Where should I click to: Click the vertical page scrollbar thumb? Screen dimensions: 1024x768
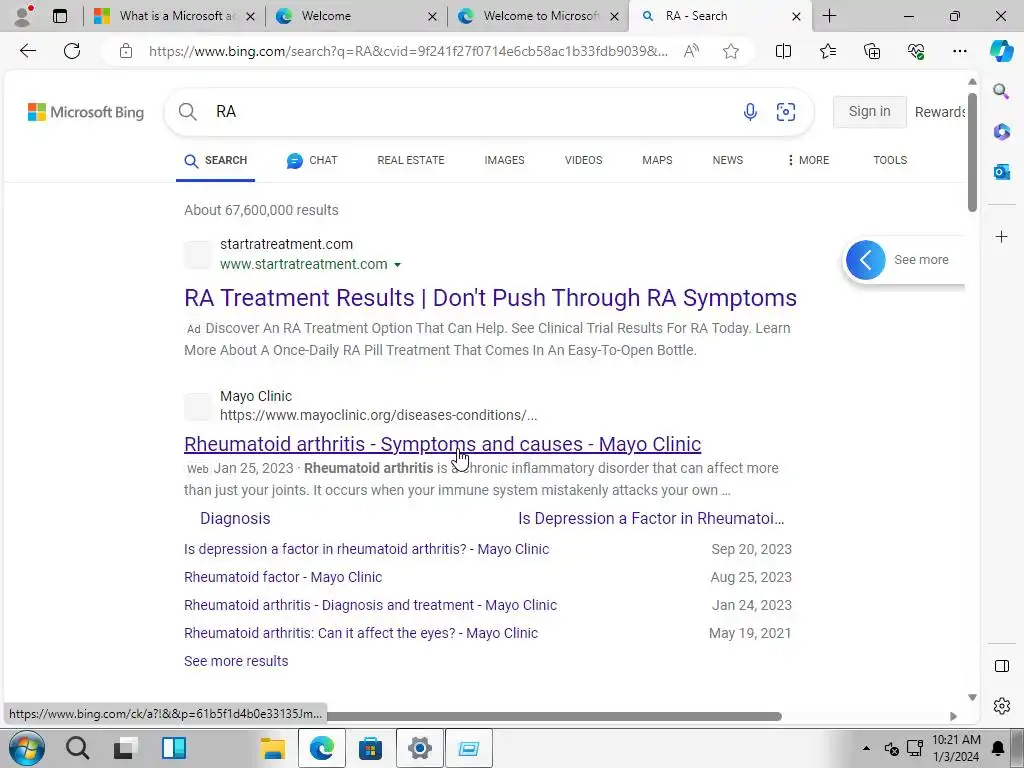972,152
